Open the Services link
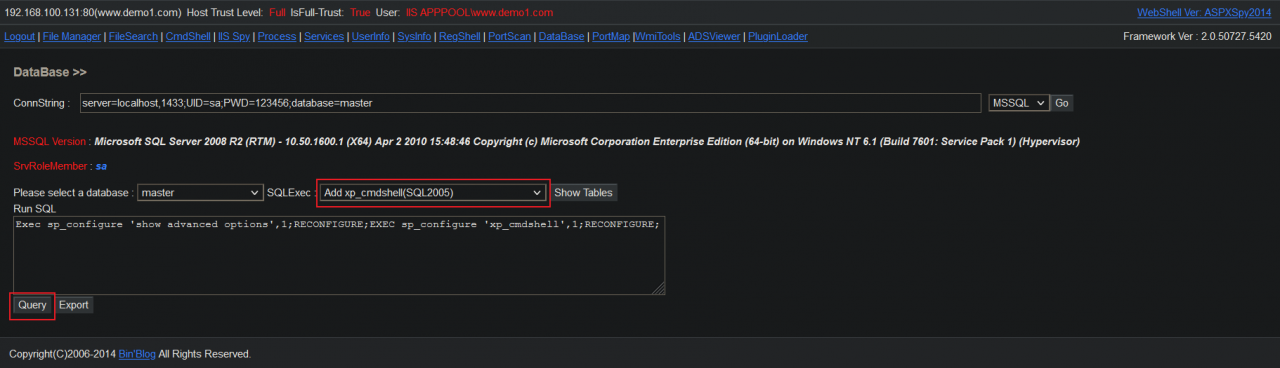 click(x=324, y=36)
